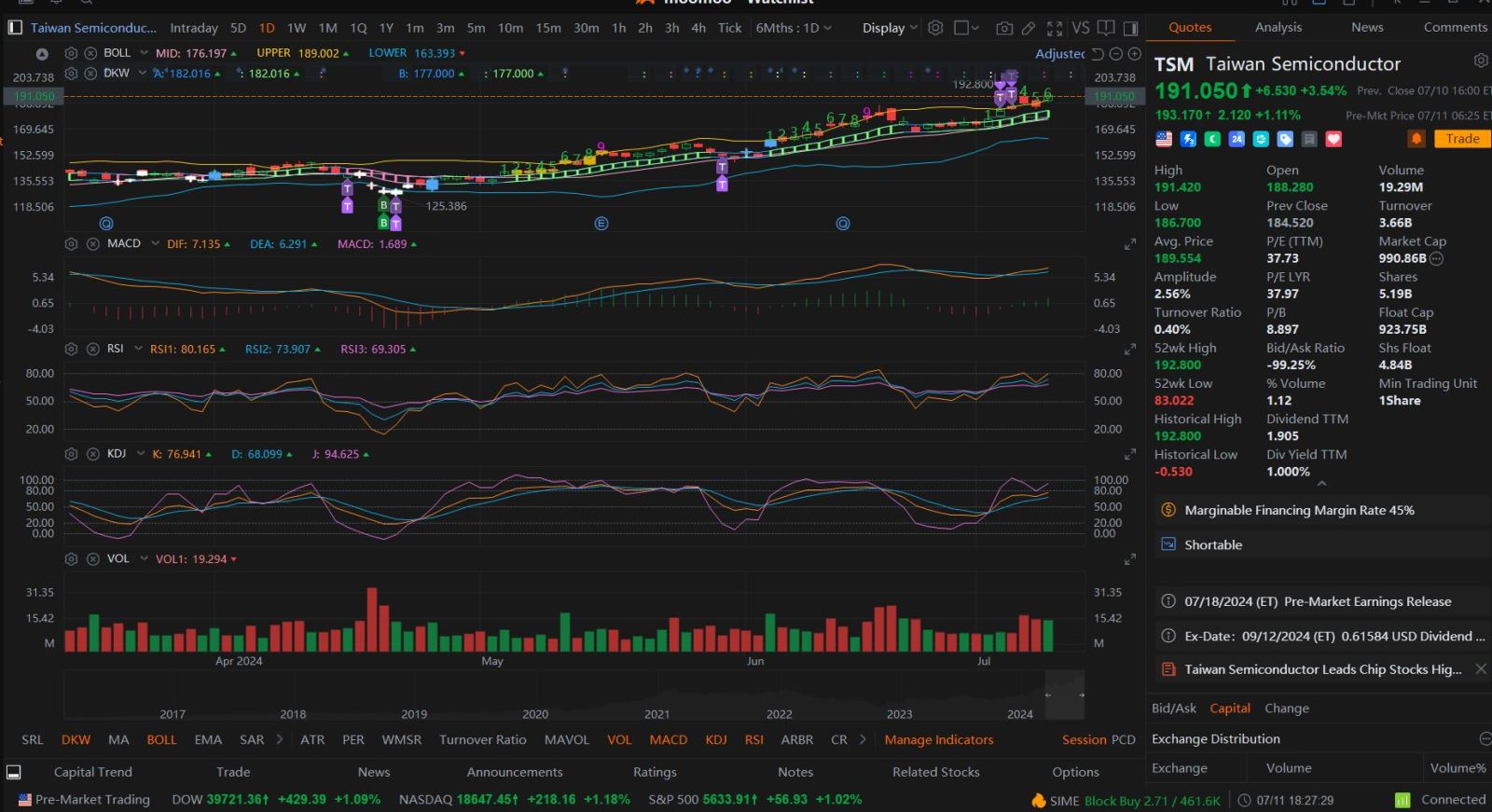Maximize the RSI panel
Viewport: 1492px width, 812px height.
coord(1130,349)
